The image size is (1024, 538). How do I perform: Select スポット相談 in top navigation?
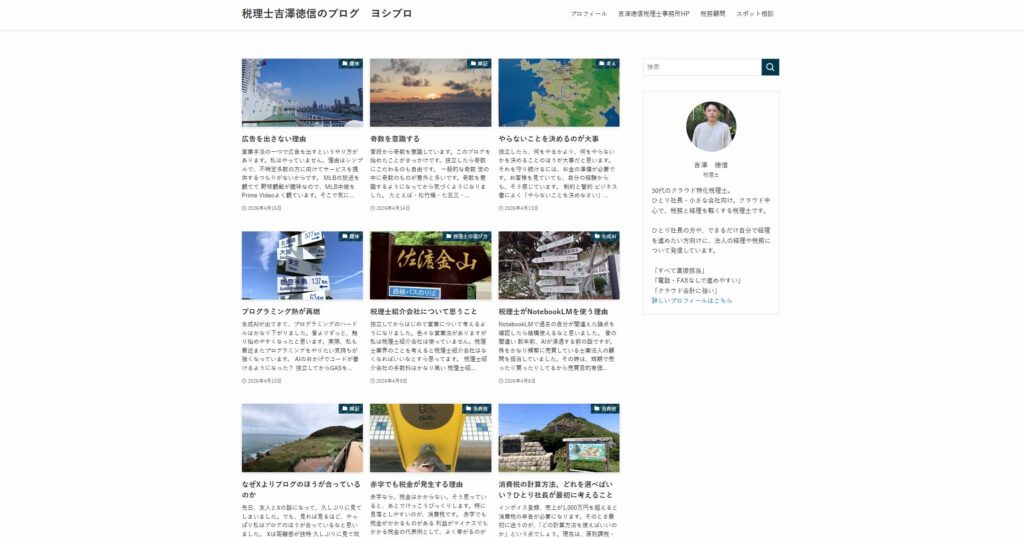[x=754, y=14]
